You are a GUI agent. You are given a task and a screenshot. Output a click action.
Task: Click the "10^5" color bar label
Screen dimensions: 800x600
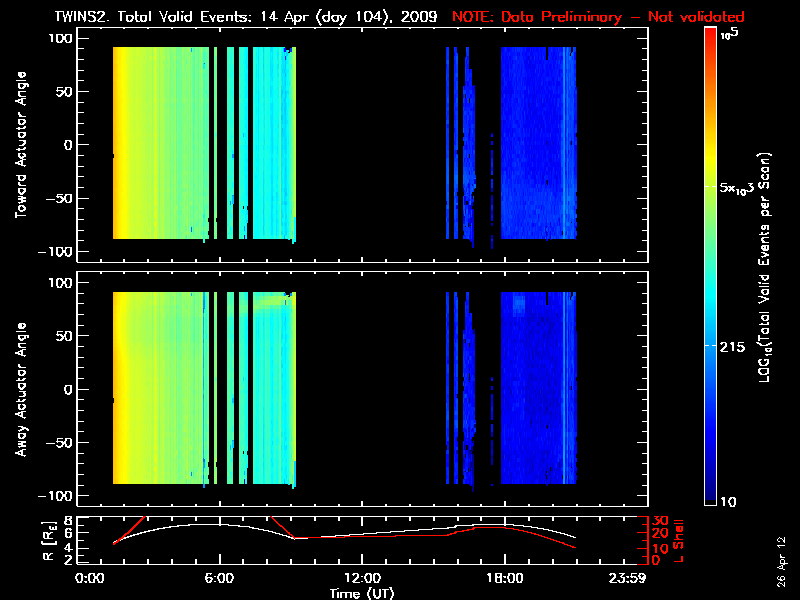click(729, 34)
